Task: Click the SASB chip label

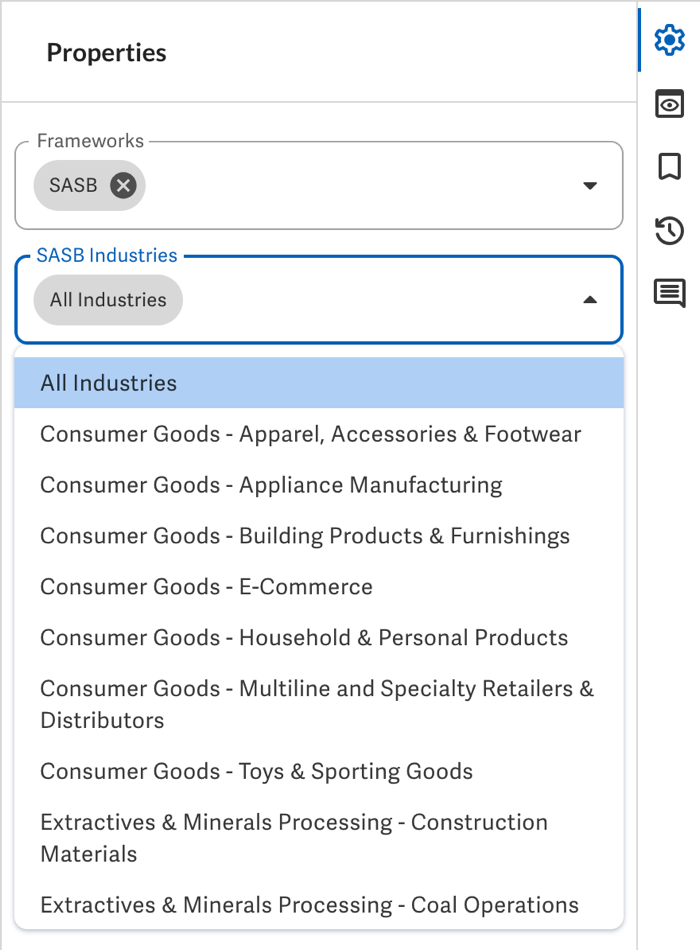Action: 73,185
